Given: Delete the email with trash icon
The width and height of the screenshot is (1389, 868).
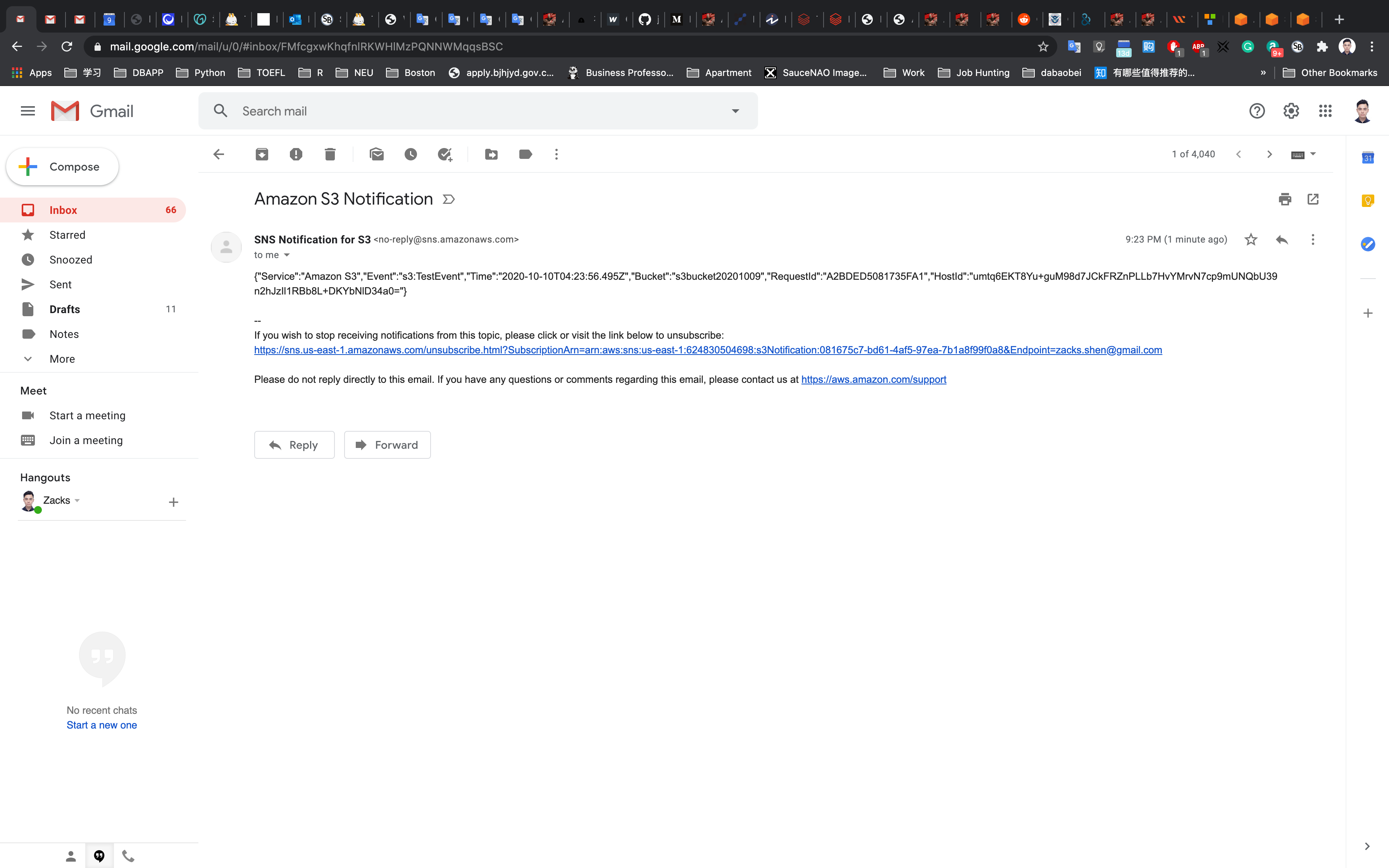Looking at the screenshot, I should pyautogui.click(x=330, y=154).
